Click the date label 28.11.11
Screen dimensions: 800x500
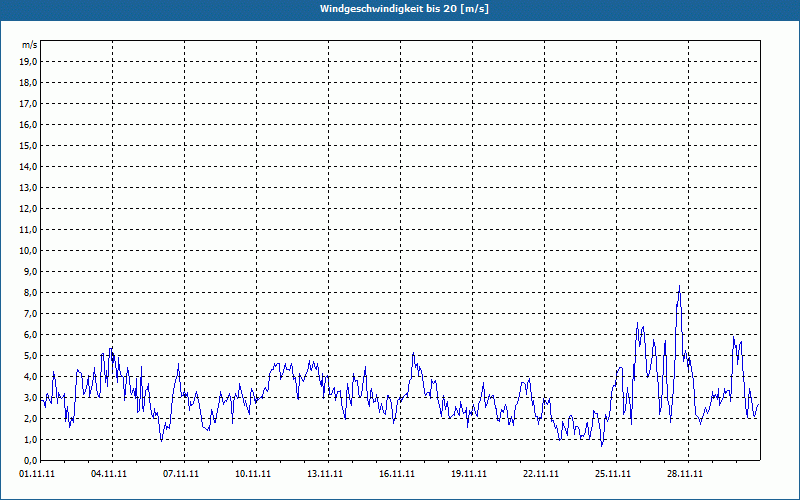684,473
